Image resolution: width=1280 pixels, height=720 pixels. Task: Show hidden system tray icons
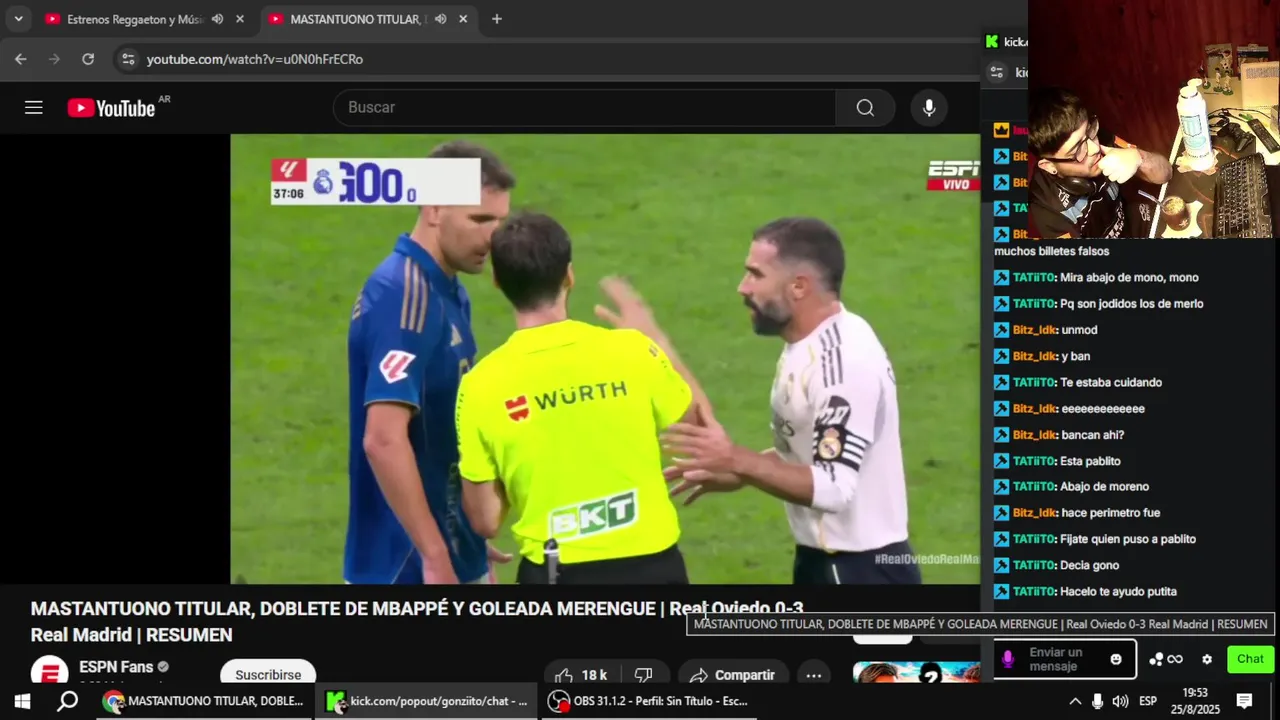1075,701
